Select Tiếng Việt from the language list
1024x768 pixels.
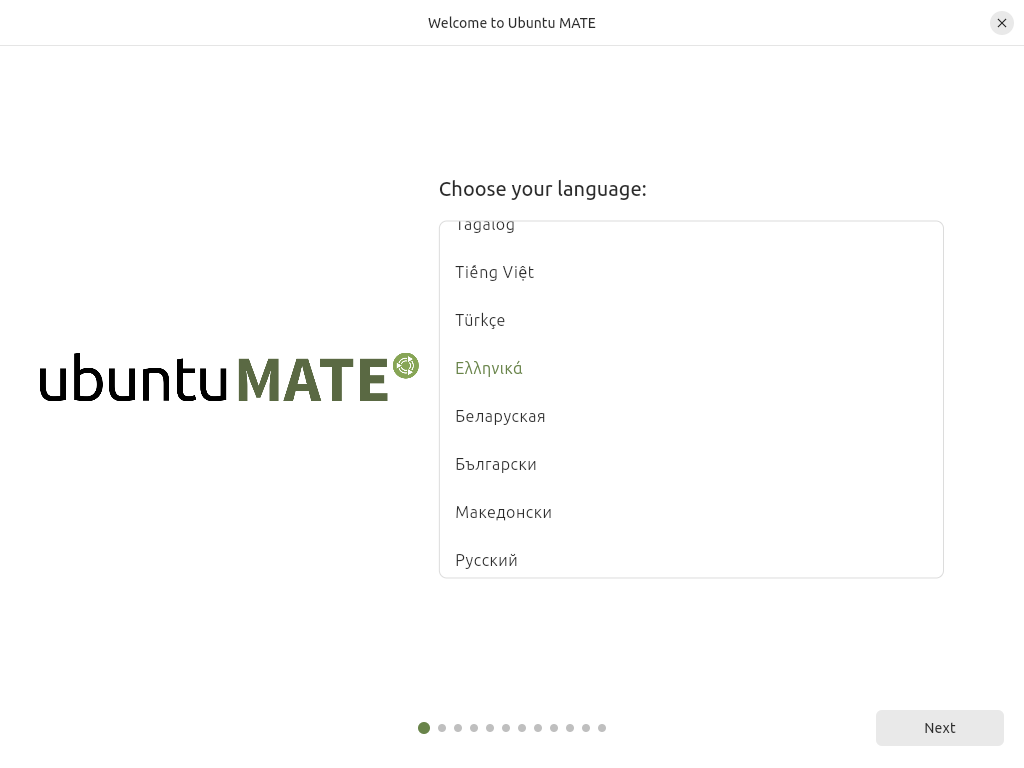[x=495, y=272]
